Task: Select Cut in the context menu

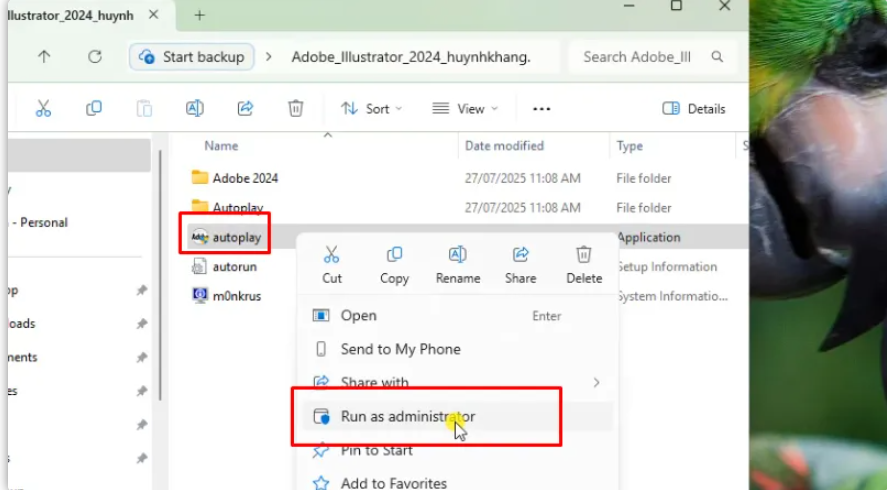Action: [332, 265]
